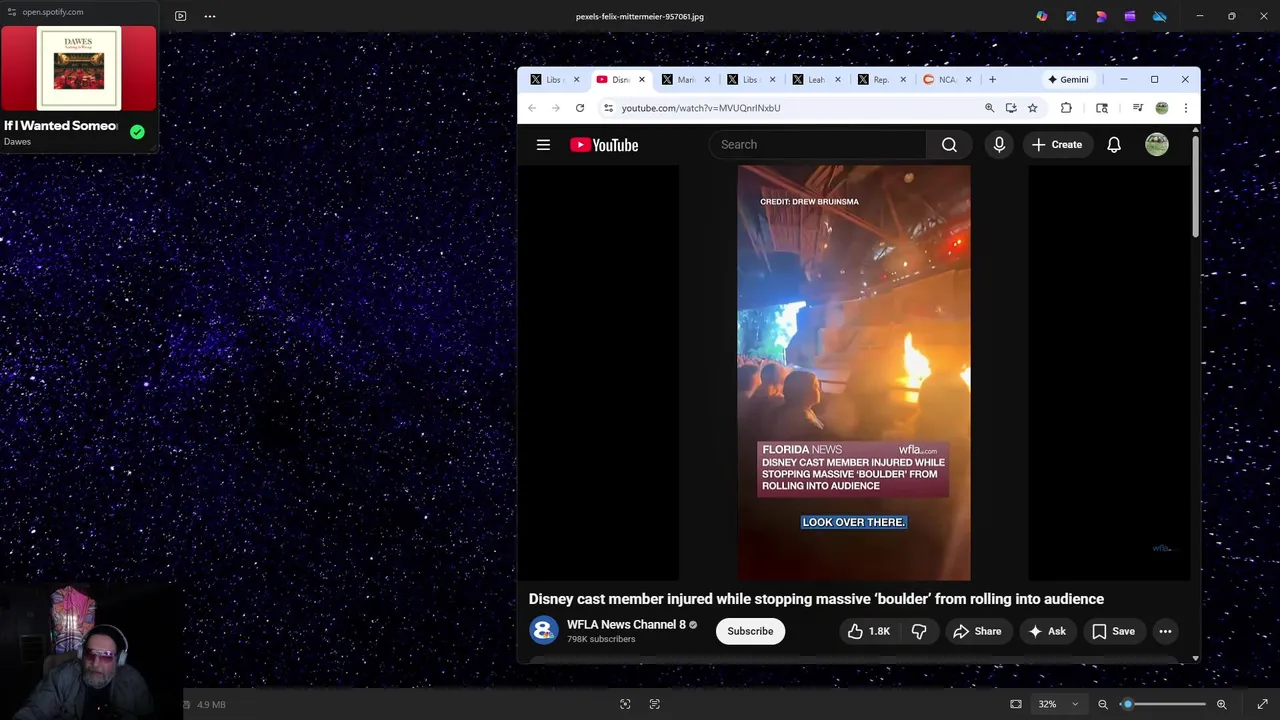The image size is (1280, 720).
Task: Open the YouTube hamburger guide menu
Action: [543, 145]
